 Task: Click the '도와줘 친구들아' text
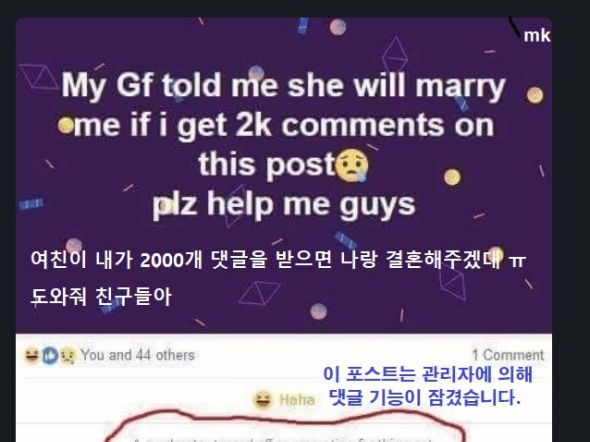point(101,296)
